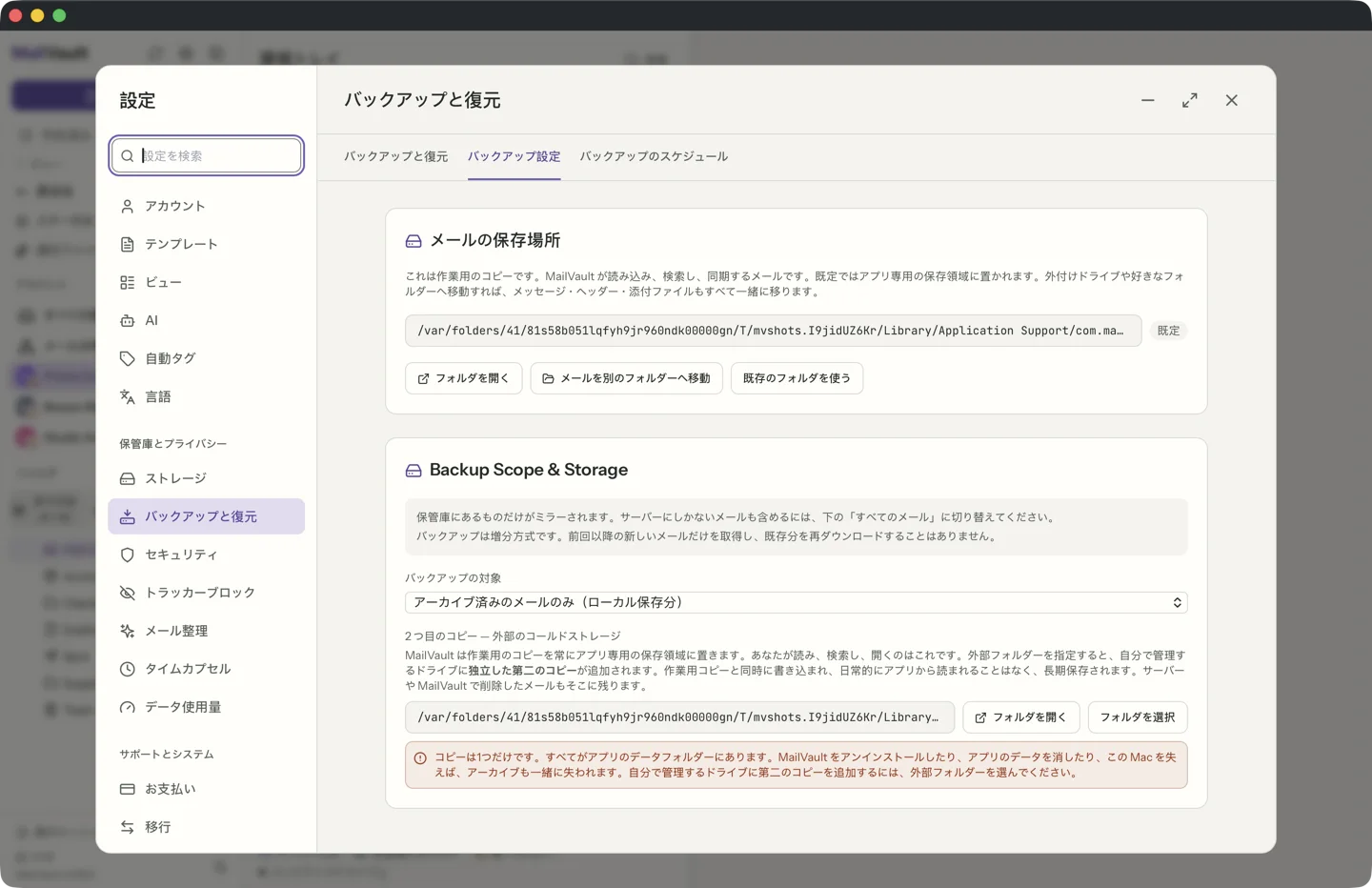Open the AI settings section
This screenshot has width=1372, height=888.
tap(206, 320)
